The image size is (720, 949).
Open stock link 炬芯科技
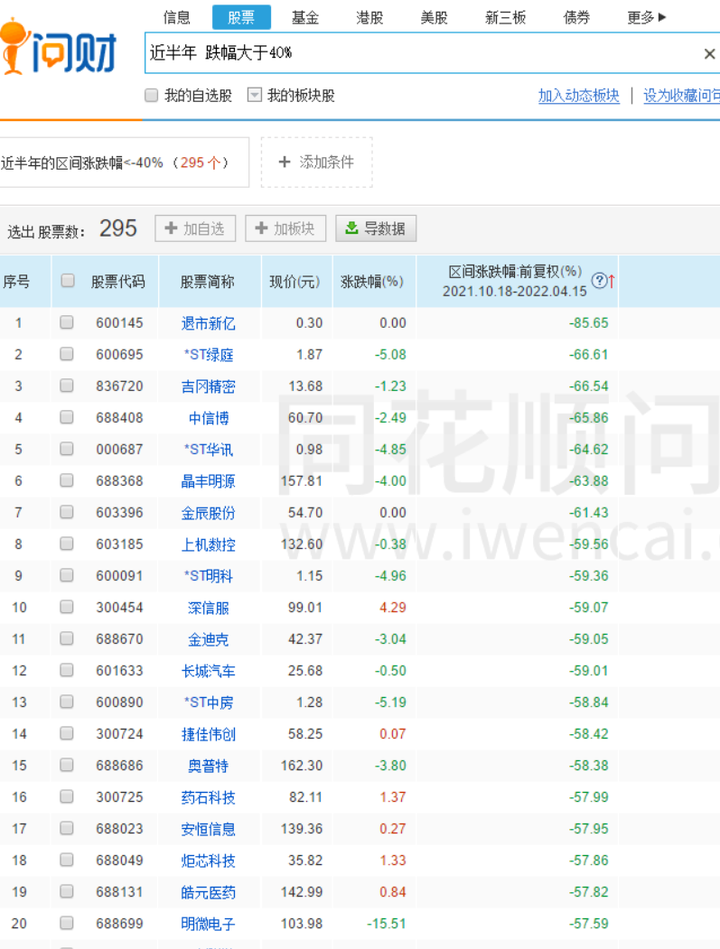208,861
